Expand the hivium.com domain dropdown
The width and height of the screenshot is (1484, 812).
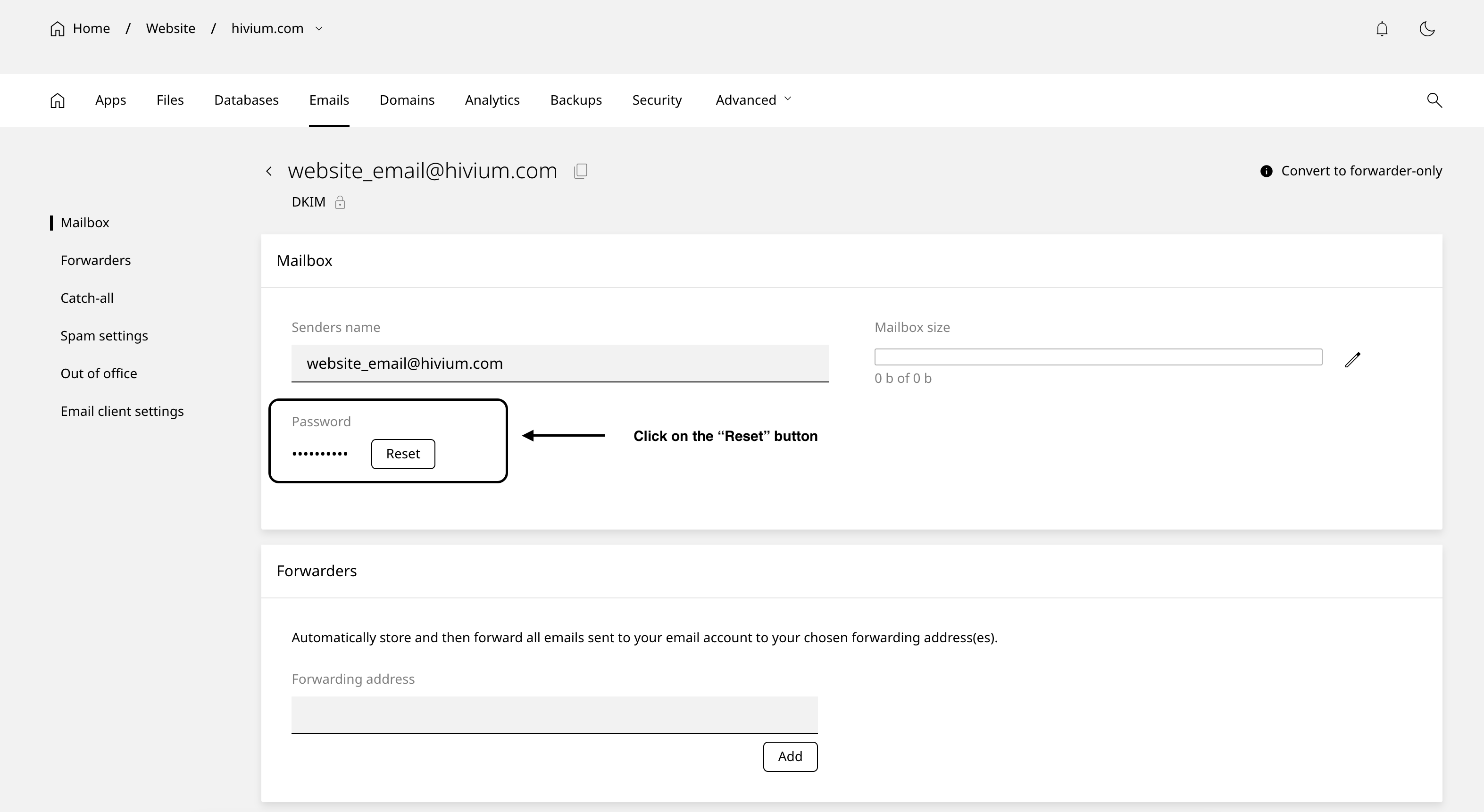(318, 29)
